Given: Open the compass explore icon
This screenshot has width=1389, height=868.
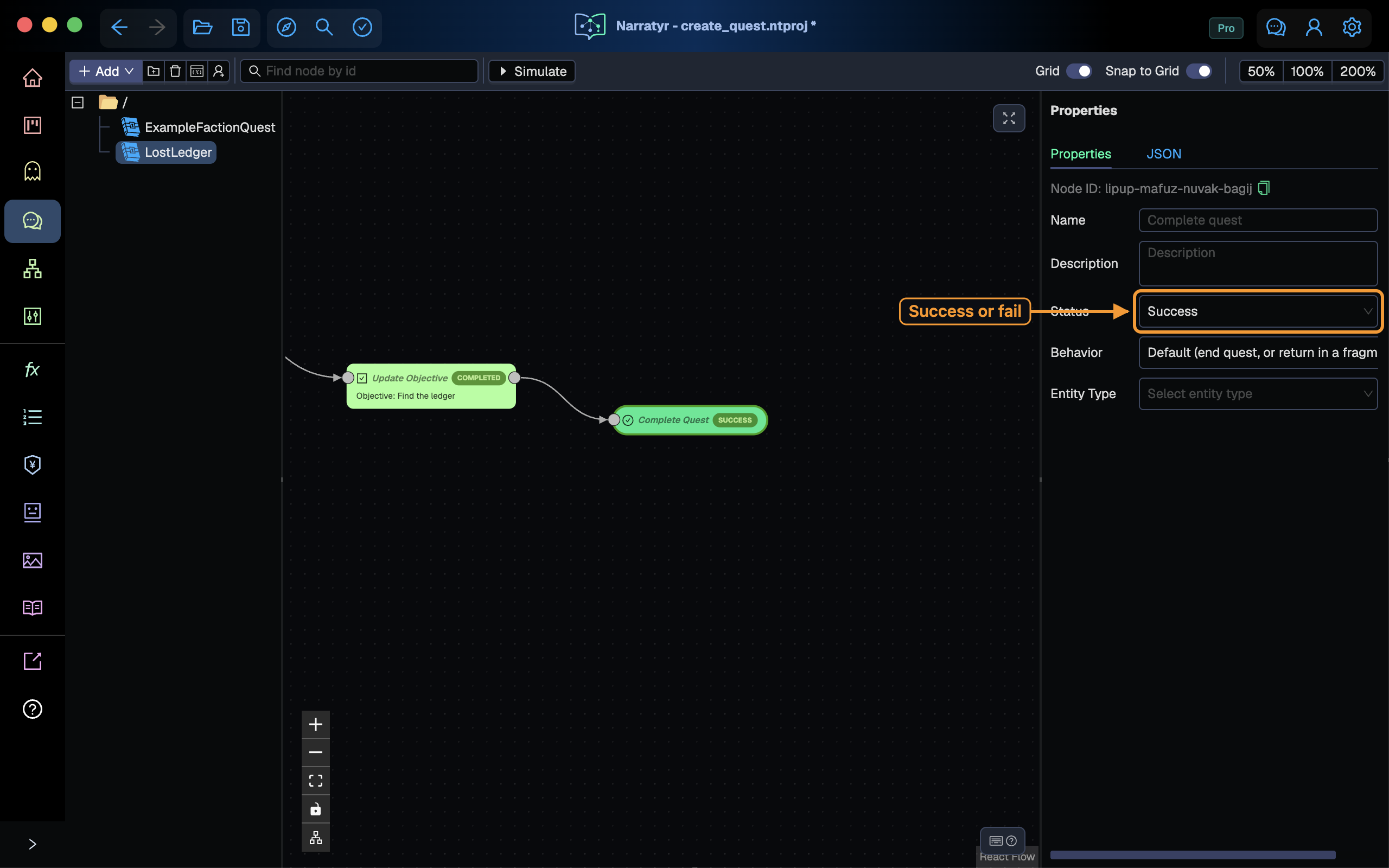Looking at the screenshot, I should 286,27.
